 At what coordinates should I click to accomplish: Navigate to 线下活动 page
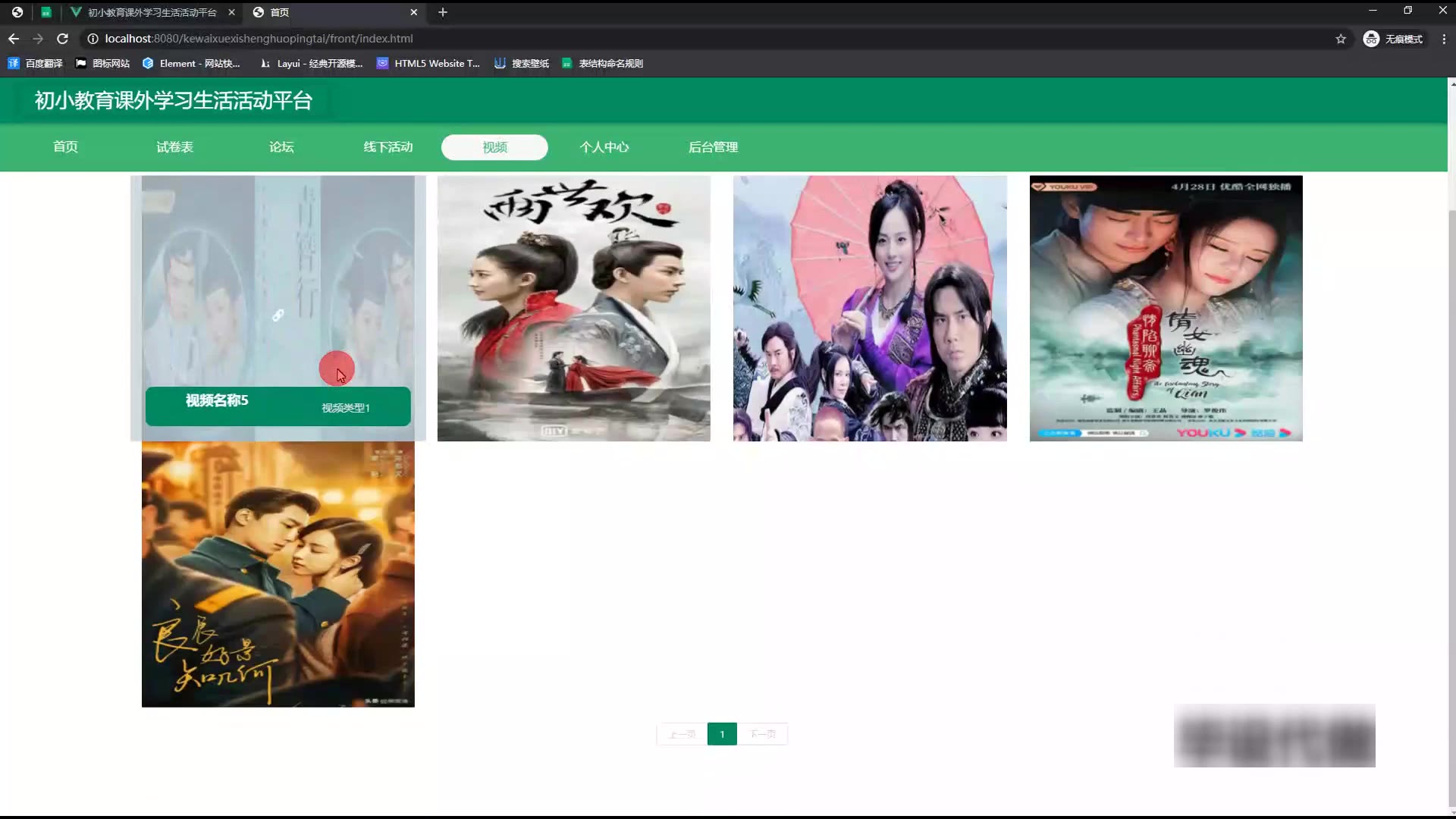[388, 147]
